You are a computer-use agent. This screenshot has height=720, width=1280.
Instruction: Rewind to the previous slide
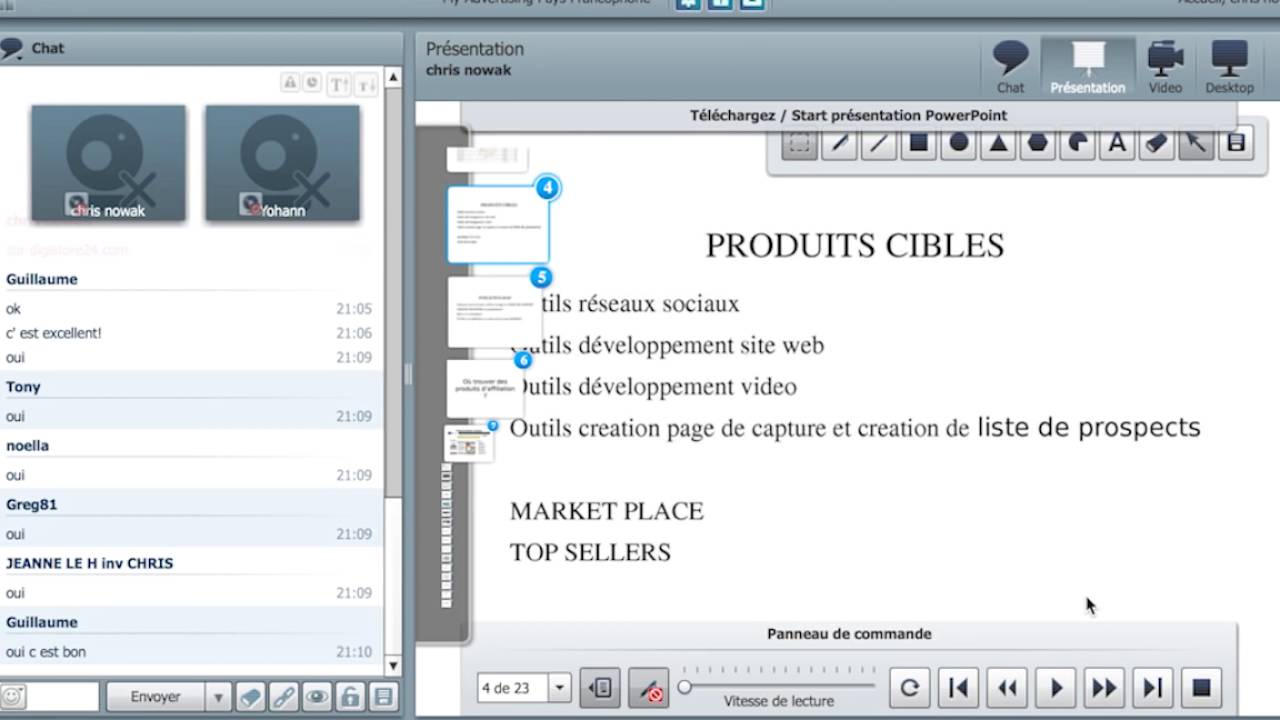point(1007,688)
